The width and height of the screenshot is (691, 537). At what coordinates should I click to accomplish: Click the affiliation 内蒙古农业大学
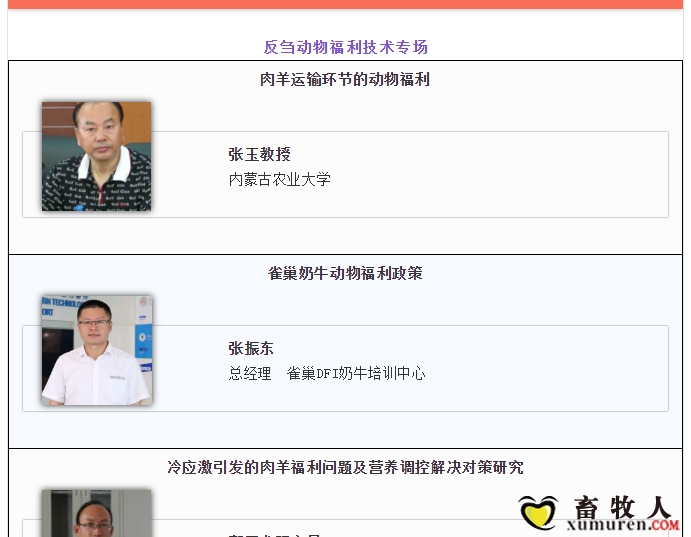[279, 179]
